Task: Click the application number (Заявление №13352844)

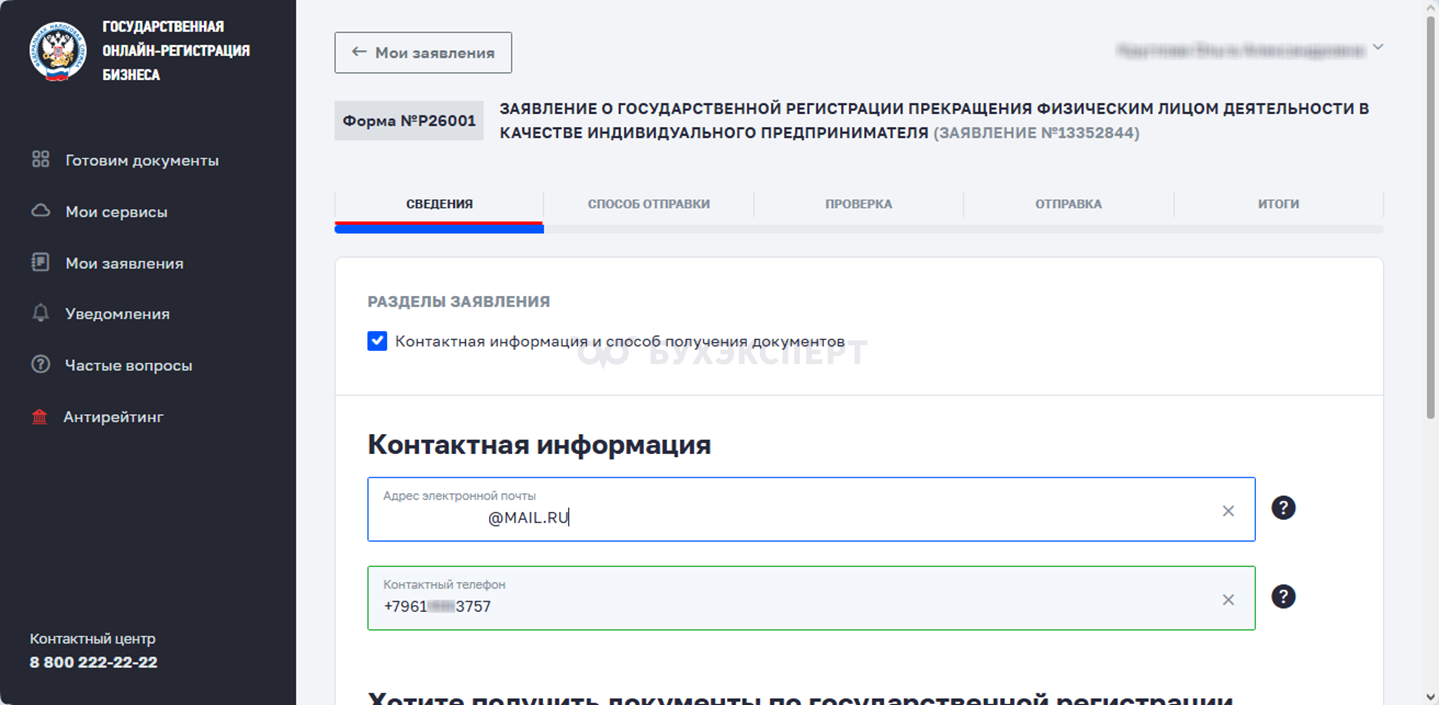Action: coord(1036,133)
